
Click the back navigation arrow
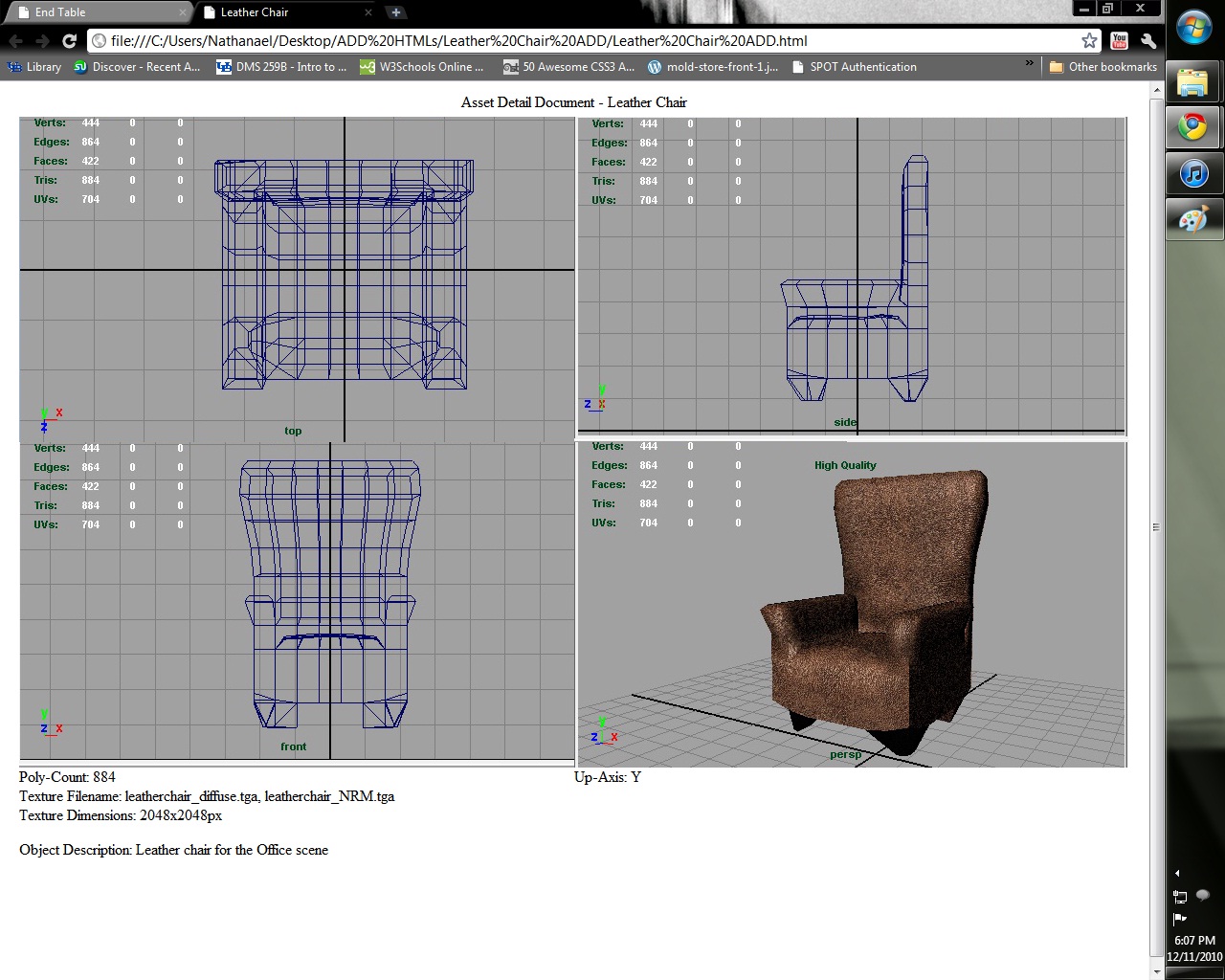click(x=16, y=41)
